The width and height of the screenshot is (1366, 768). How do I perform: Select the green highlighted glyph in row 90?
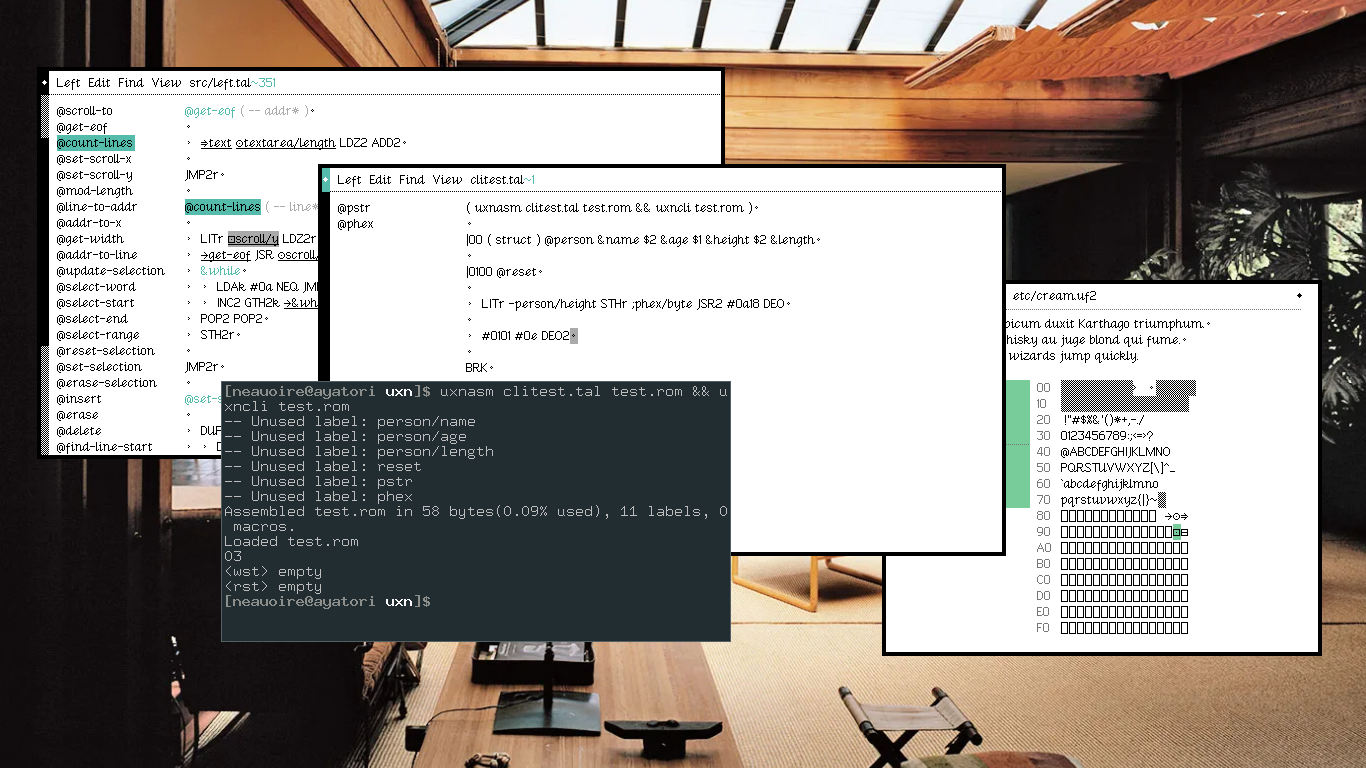pos(1177,532)
